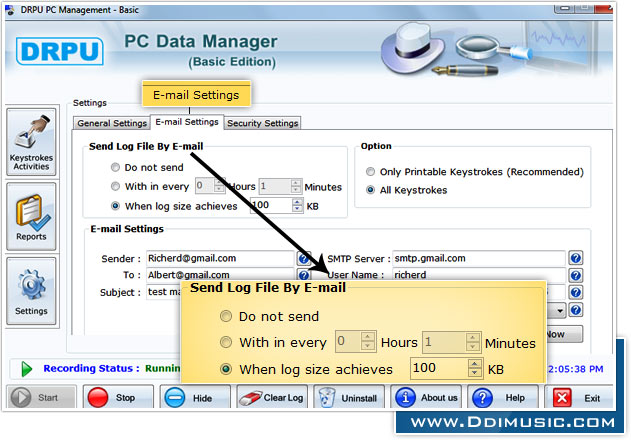Open the Keystrokes Activities sidebar icon

click(x=31, y=142)
